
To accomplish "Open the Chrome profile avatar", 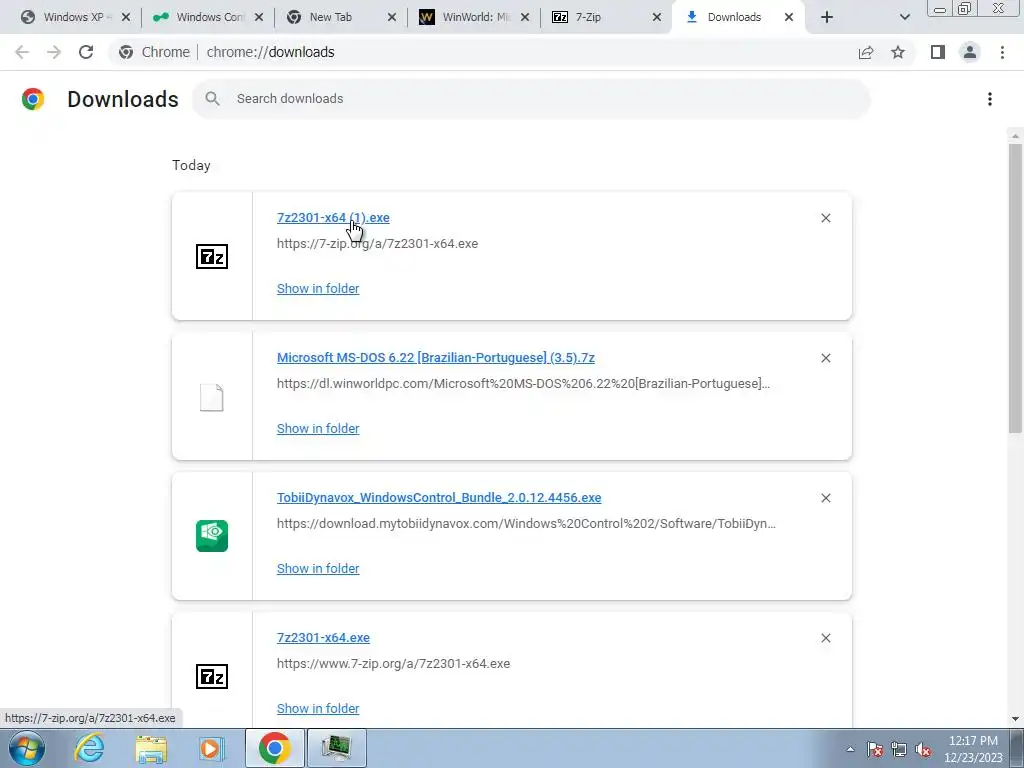I will click(x=970, y=52).
